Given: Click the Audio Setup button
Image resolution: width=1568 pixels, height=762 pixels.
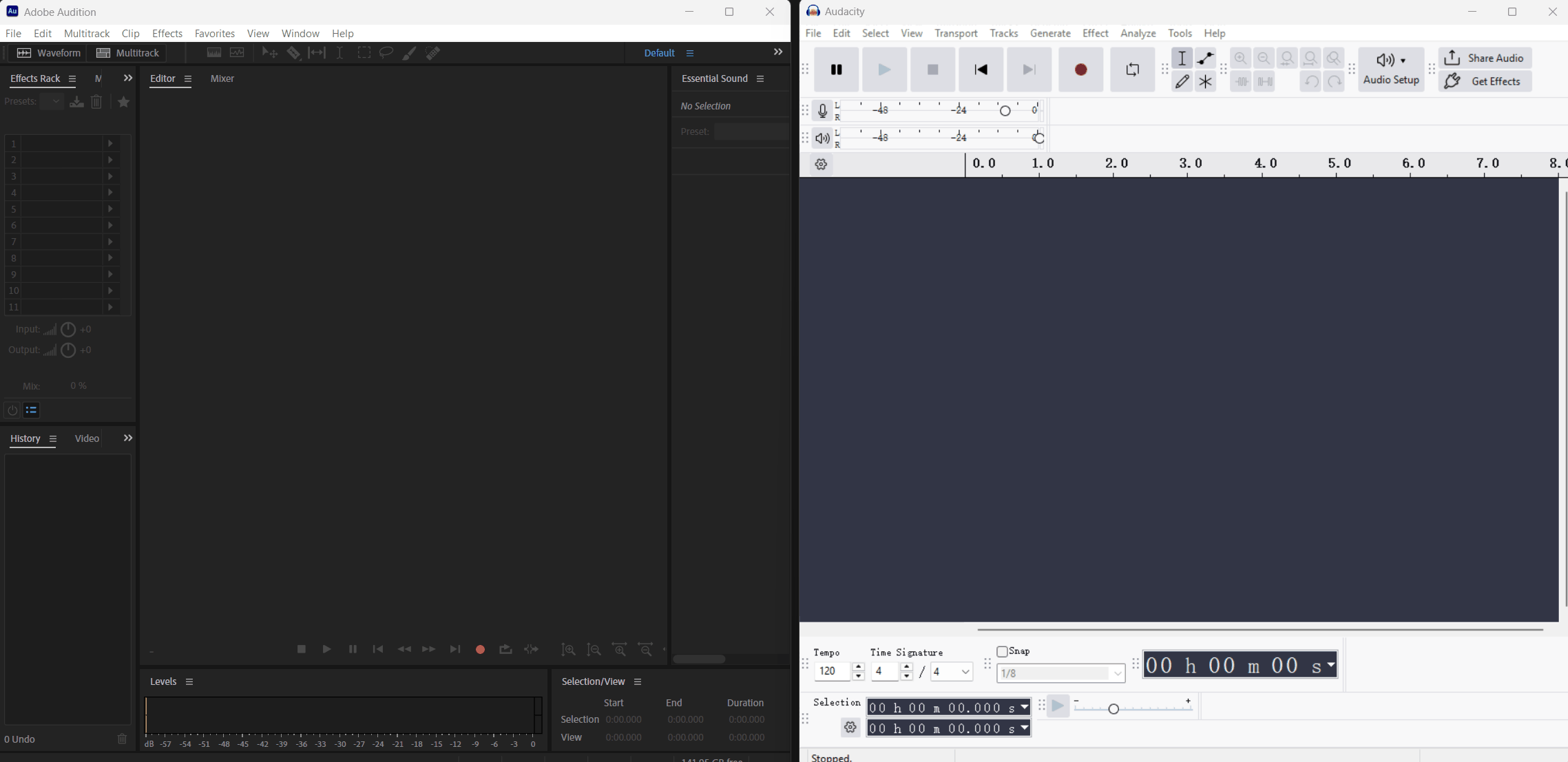Looking at the screenshot, I should pyautogui.click(x=1390, y=70).
